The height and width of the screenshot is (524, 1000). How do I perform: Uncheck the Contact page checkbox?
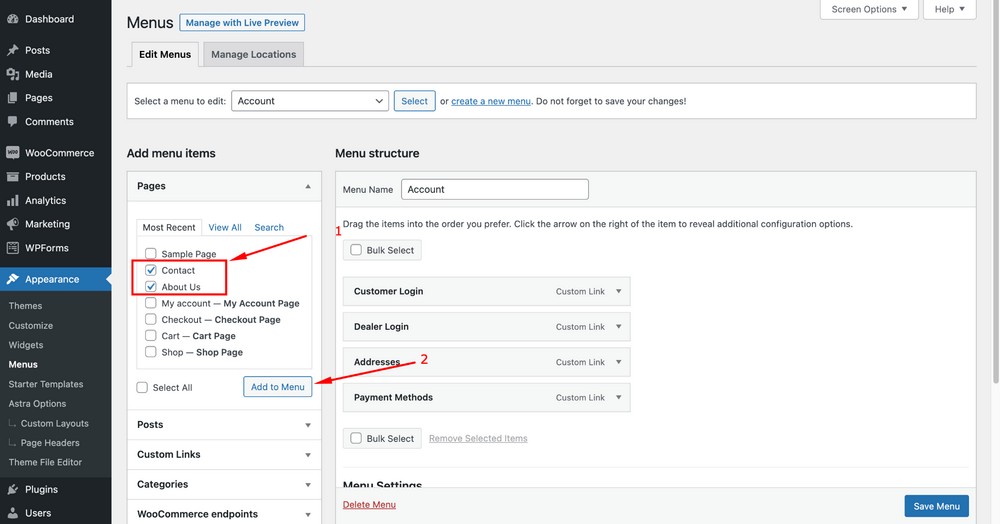(151, 271)
